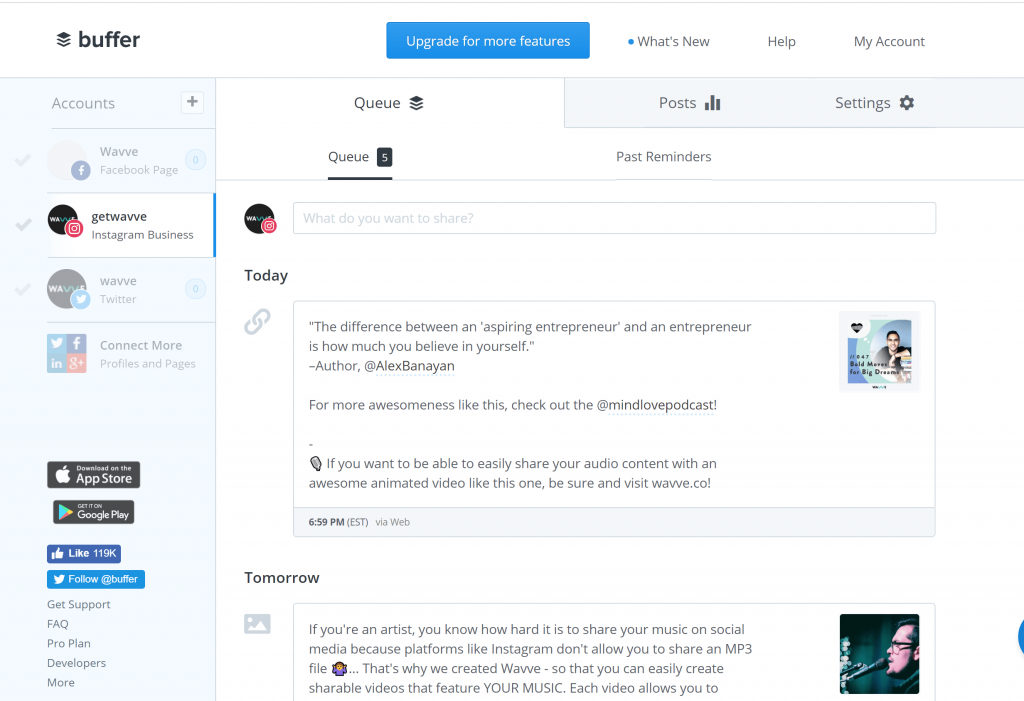Screen dimensions: 1024x701
Task: Click the image icon beside tomorrow's post
Action: point(258,622)
